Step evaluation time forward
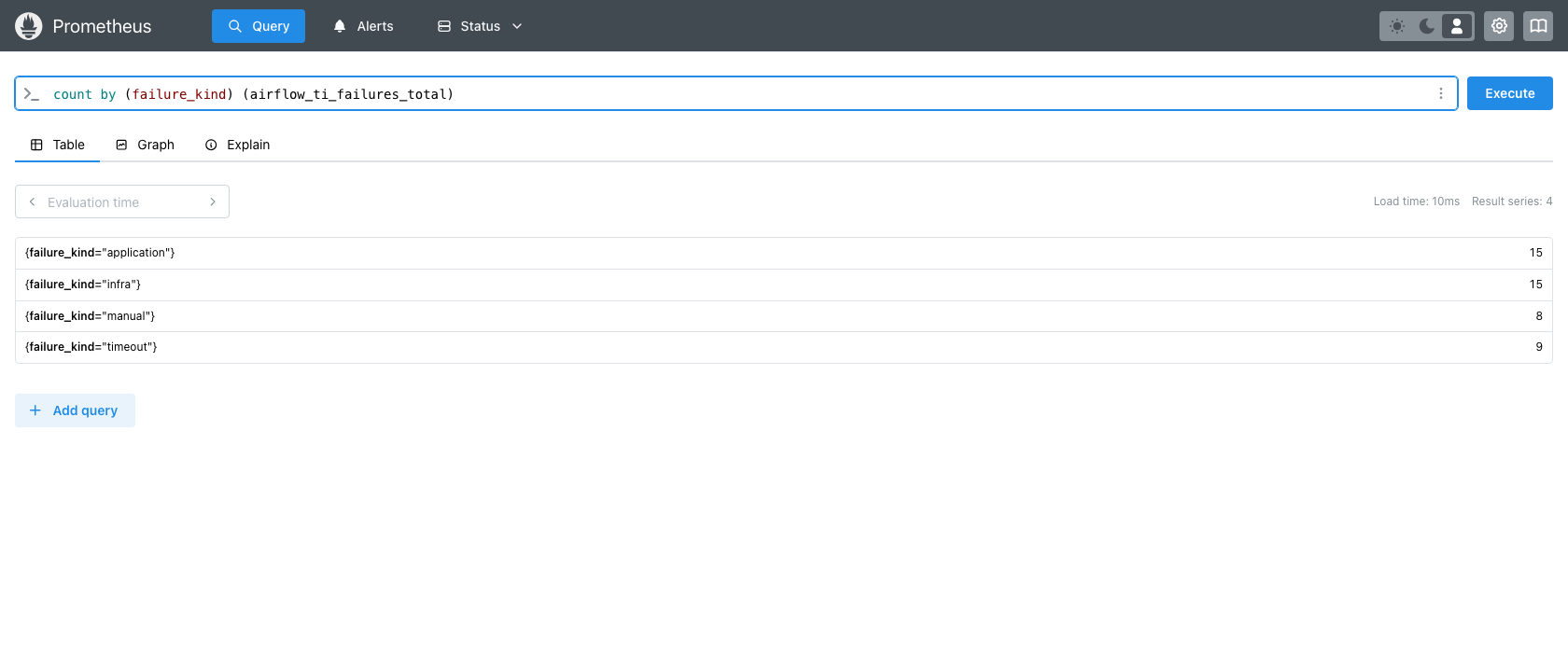Image resolution: width=1568 pixels, height=653 pixels. click(x=213, y=201)
